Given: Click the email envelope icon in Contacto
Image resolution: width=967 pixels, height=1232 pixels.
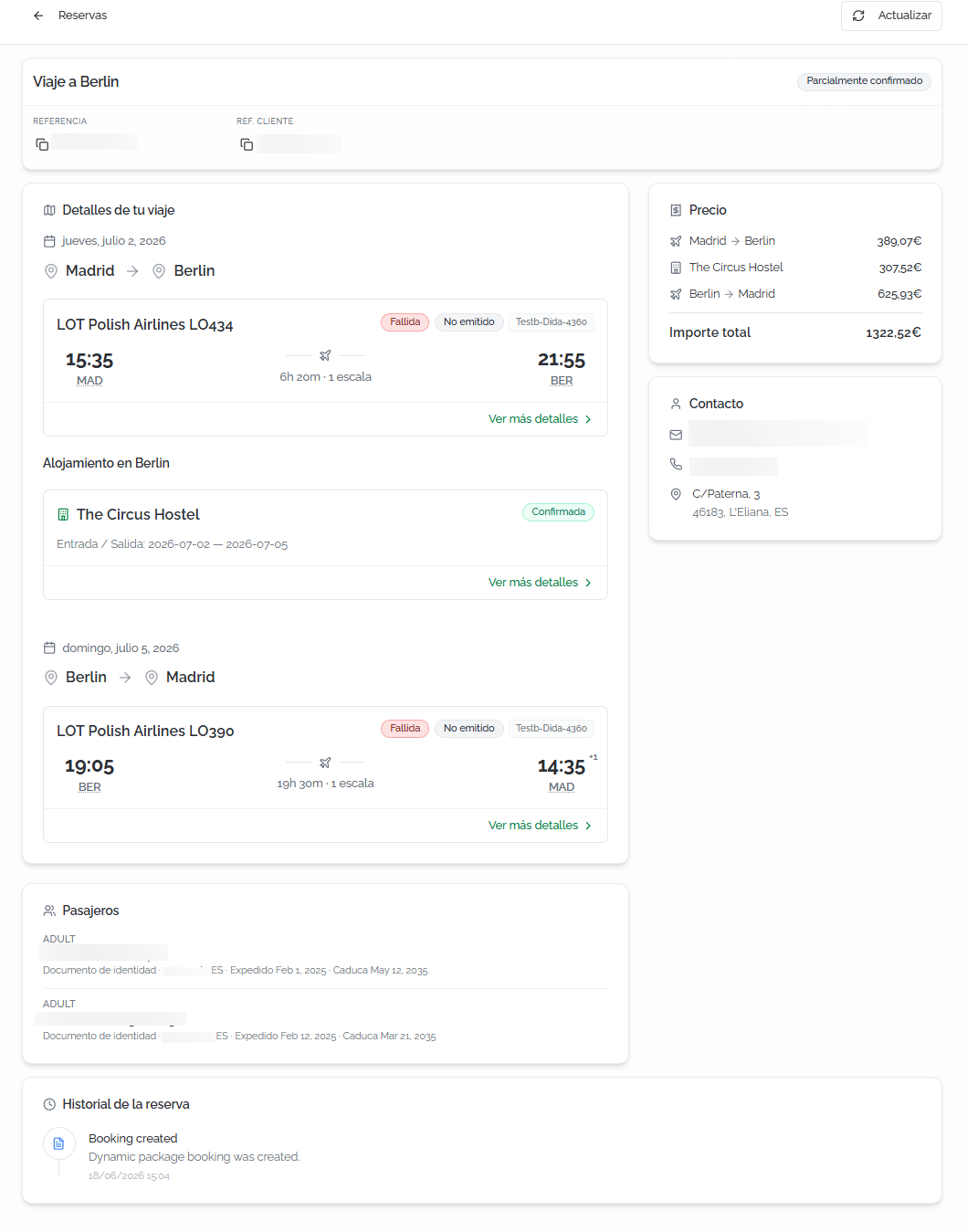Looking at the screenshot, I should click(676, 435).
